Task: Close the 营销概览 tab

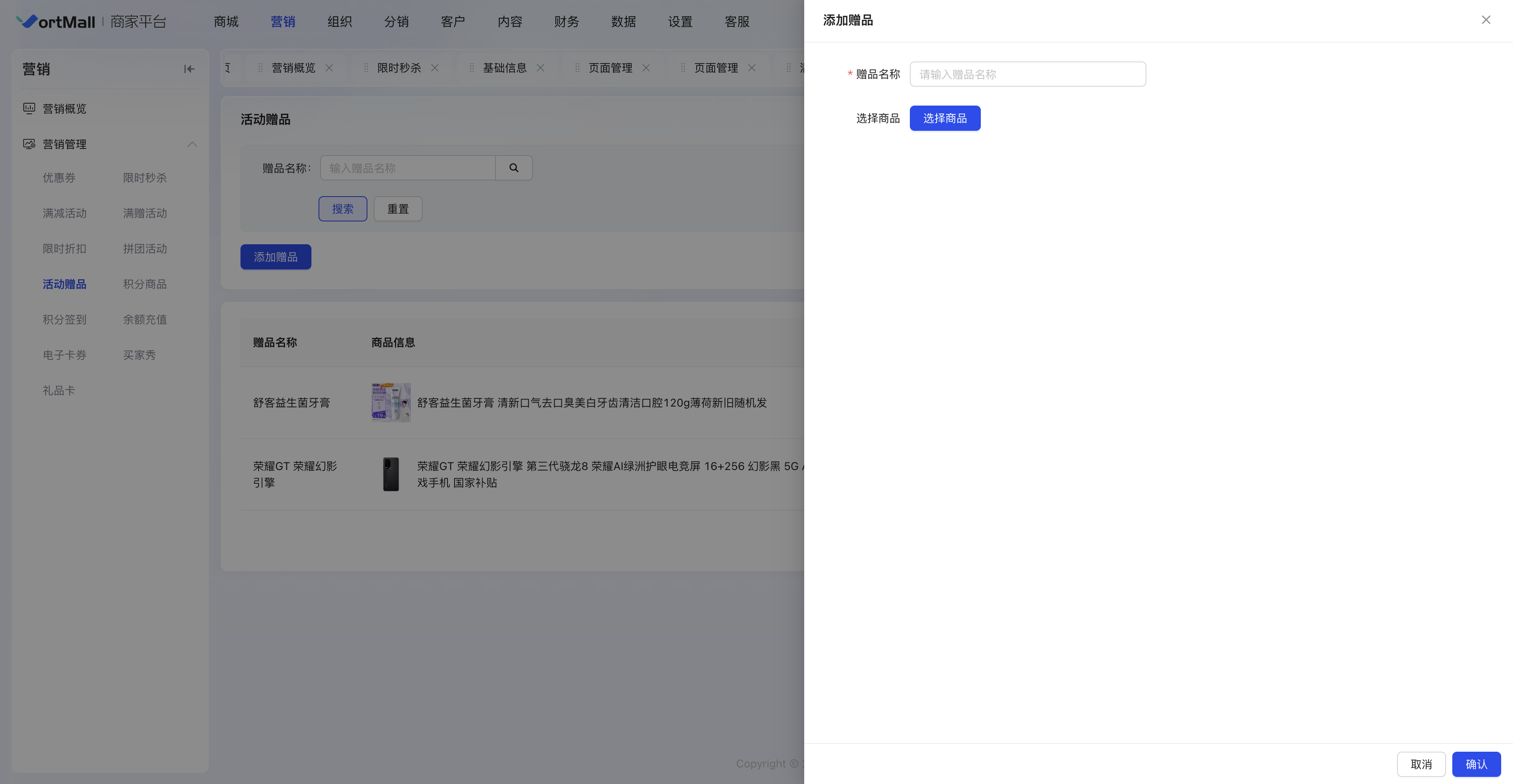Action: click(330, 68)
